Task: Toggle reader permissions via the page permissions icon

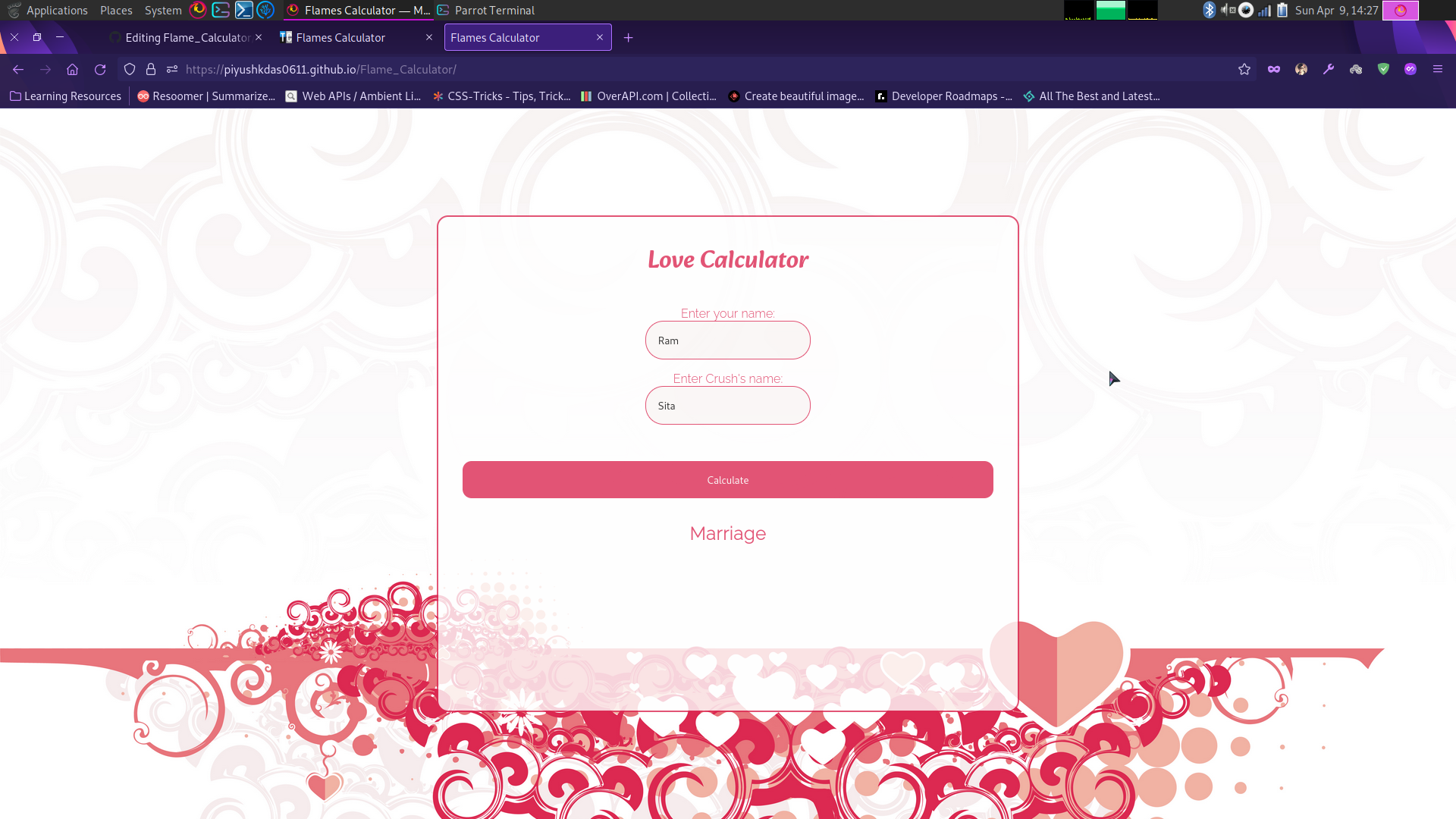Action: coord(172,69)
